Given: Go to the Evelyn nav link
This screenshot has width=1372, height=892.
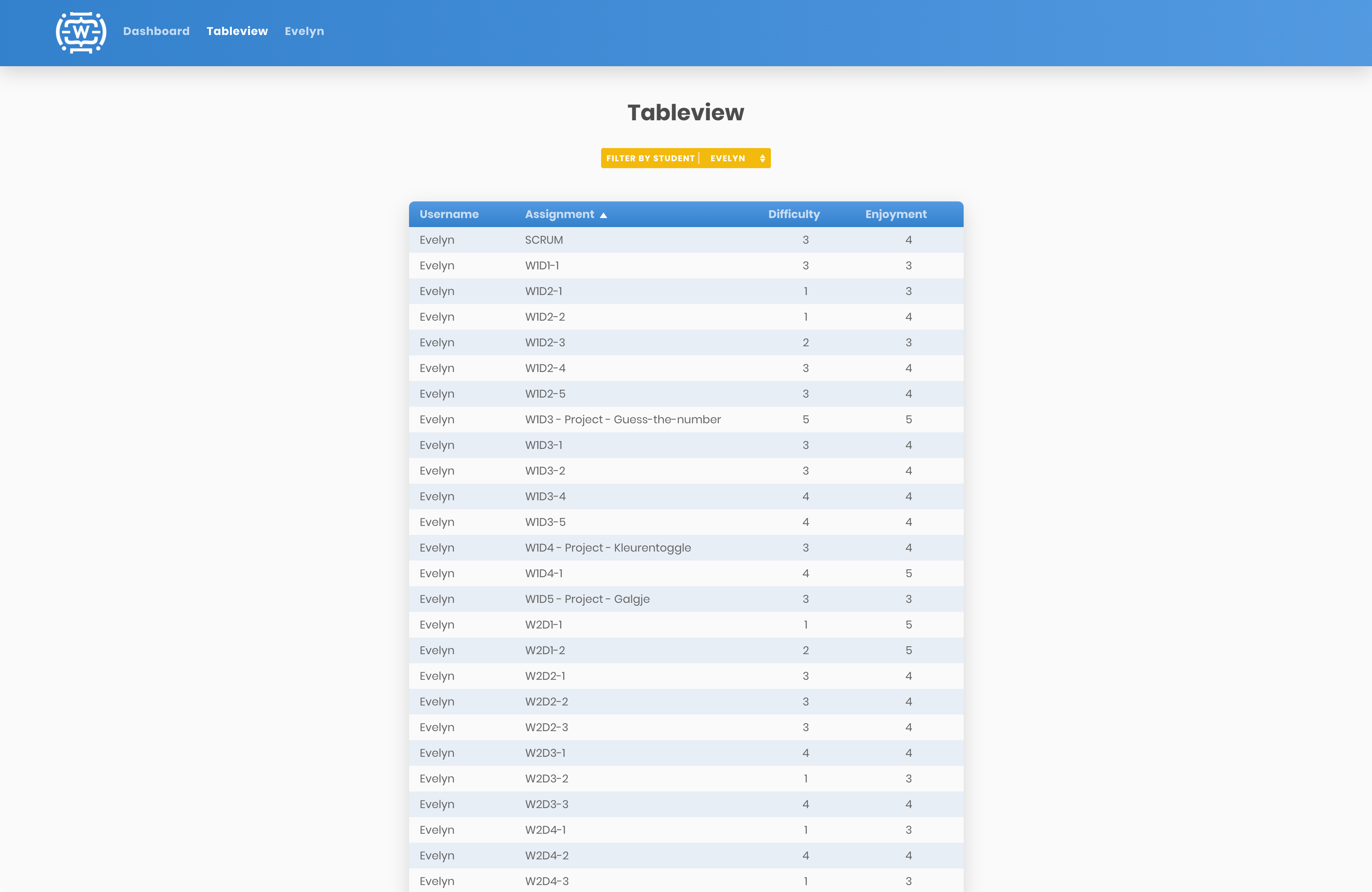Looking at the screenshot, I should (x=304, y=31).
